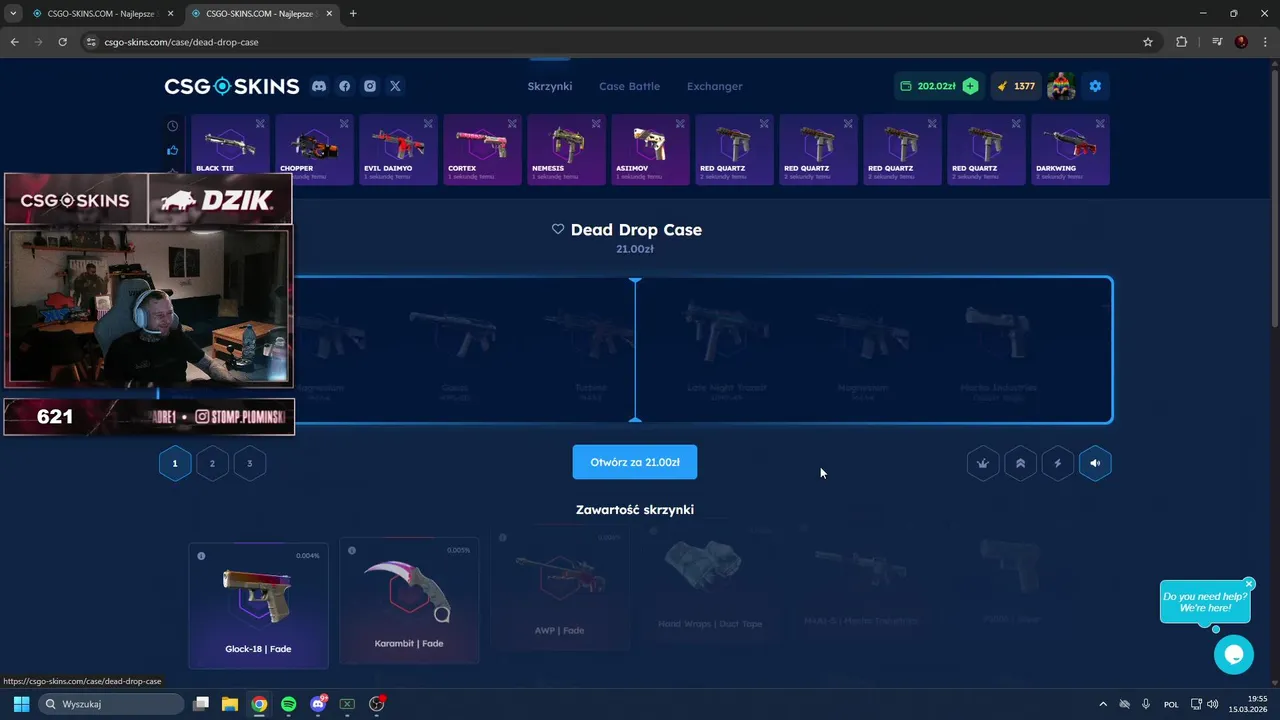Select 1 case to open
Screen dimensions: 1280x720
175,463
